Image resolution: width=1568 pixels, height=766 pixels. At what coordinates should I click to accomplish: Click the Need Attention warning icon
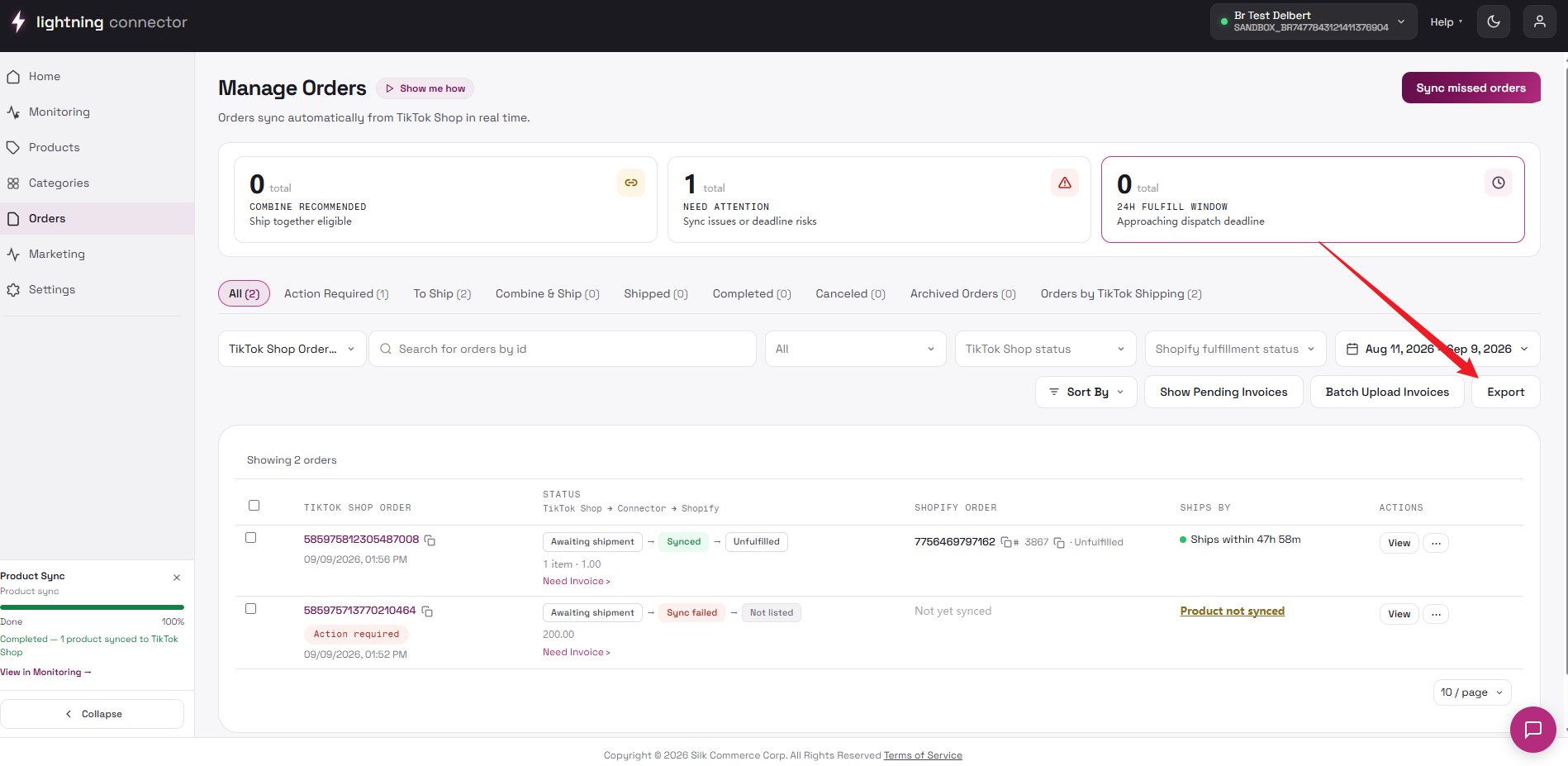[x=1065, y=183]
